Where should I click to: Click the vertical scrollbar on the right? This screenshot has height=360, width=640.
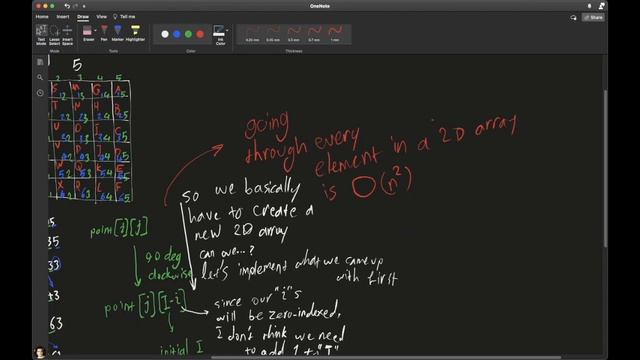[x=605, y=168]
